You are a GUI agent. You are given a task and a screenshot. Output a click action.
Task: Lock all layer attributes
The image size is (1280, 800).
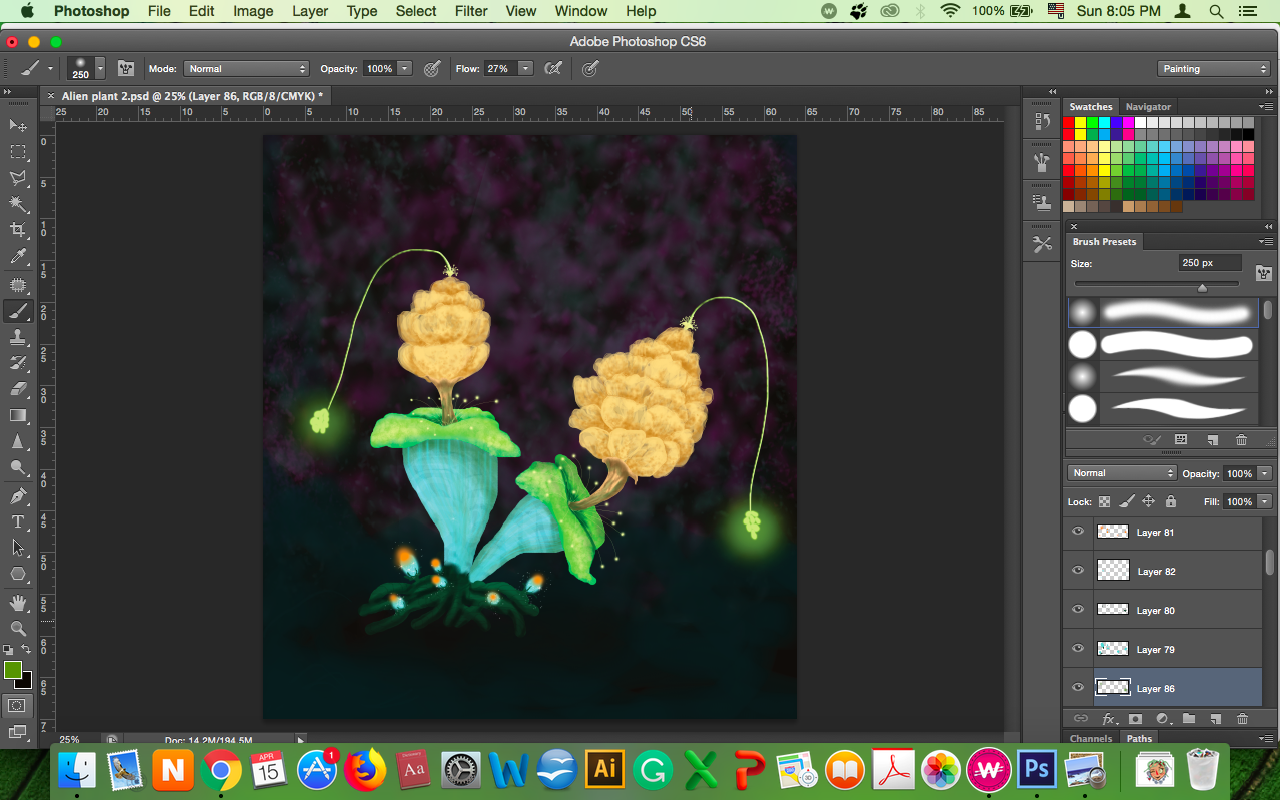pyautogui.click(x=1171, y=501)
